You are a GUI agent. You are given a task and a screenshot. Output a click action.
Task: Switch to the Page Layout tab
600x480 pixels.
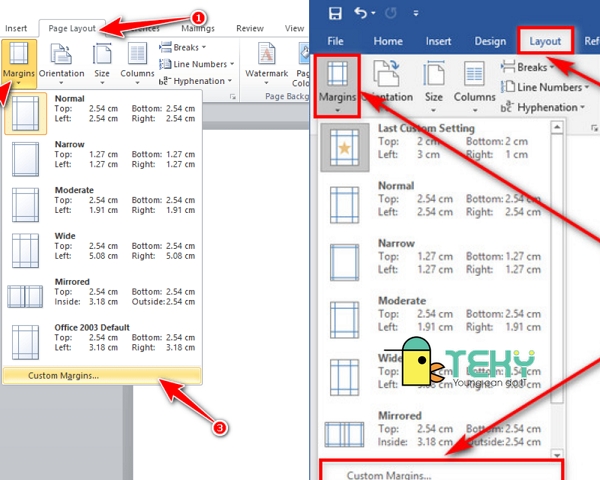tap(72, 28)
